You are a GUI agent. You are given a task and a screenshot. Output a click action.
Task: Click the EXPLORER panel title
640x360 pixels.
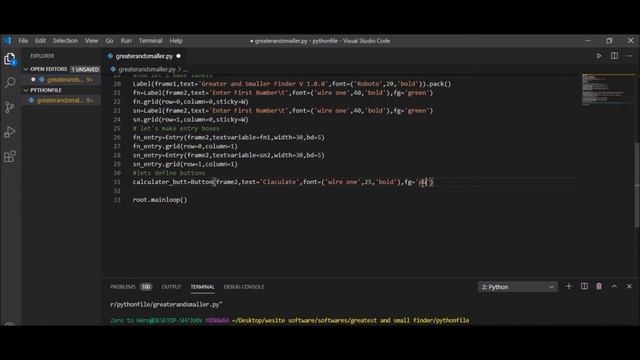(x=42, y=56)
